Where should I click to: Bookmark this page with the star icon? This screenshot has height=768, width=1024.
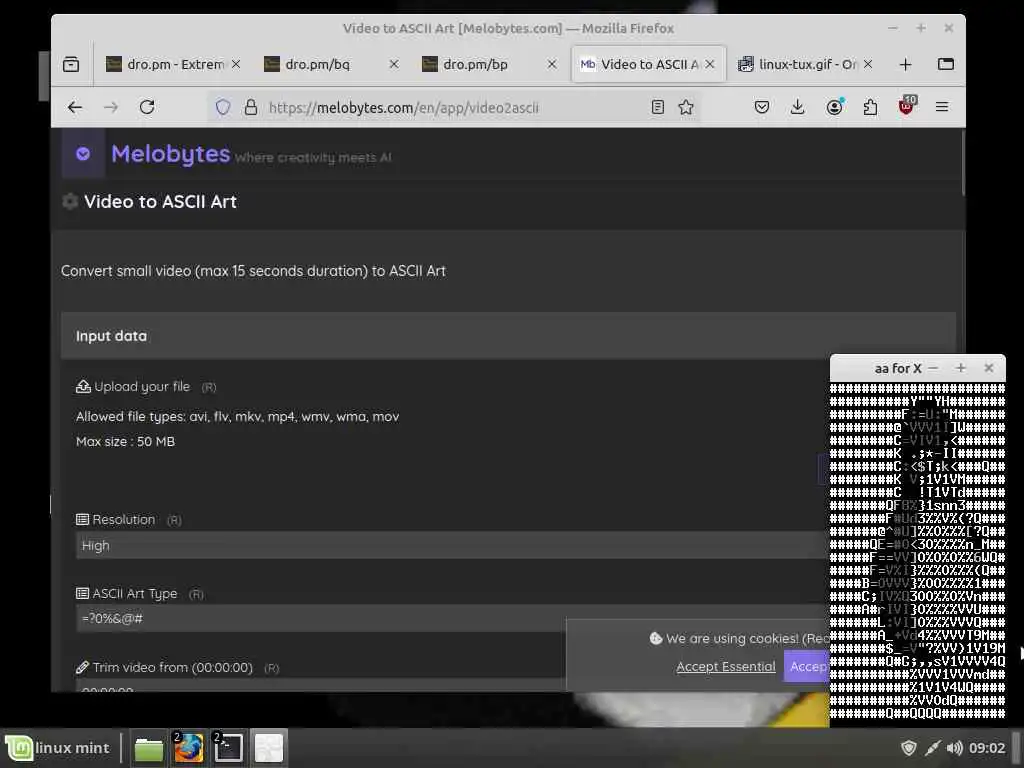(686, 107)
